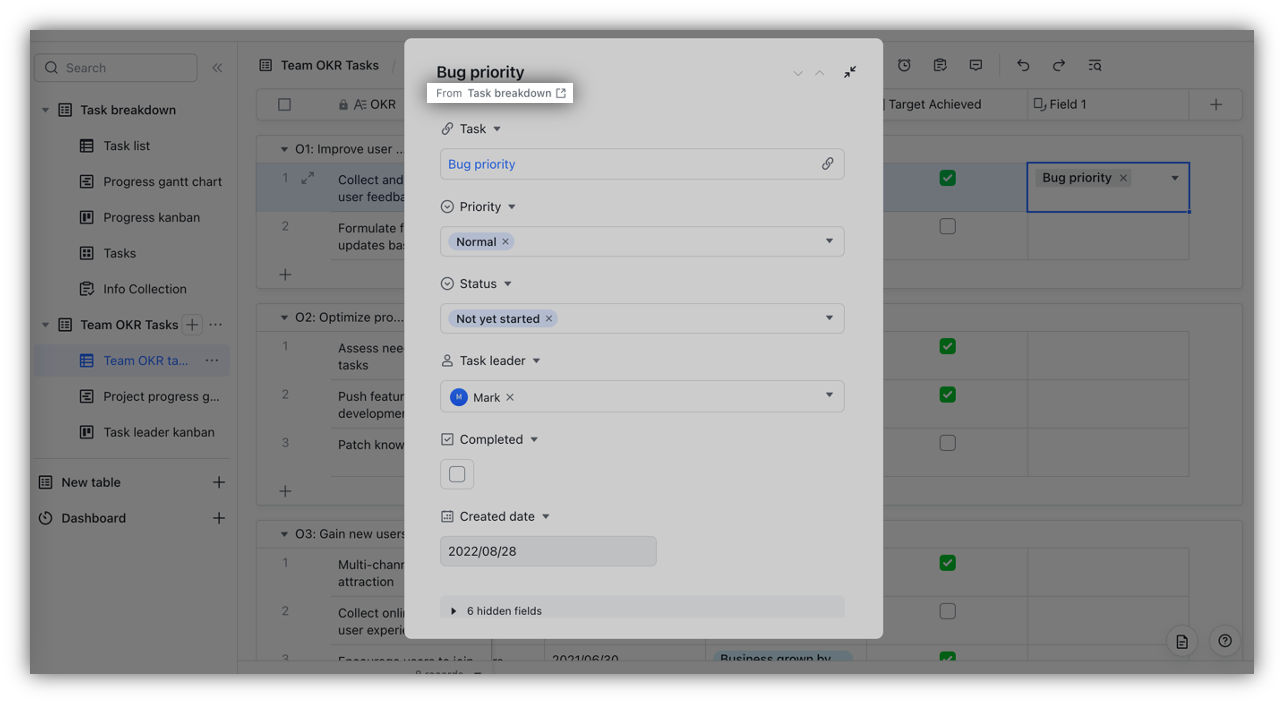Add a new field column
The image size is (1284, 704).
[1216, 104]
